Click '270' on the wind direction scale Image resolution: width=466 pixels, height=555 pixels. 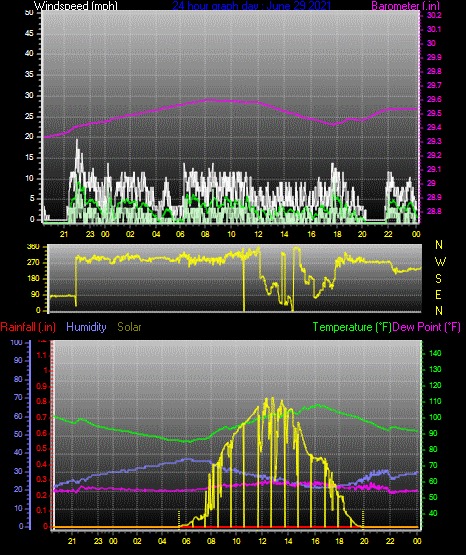[x=33, y=263]
